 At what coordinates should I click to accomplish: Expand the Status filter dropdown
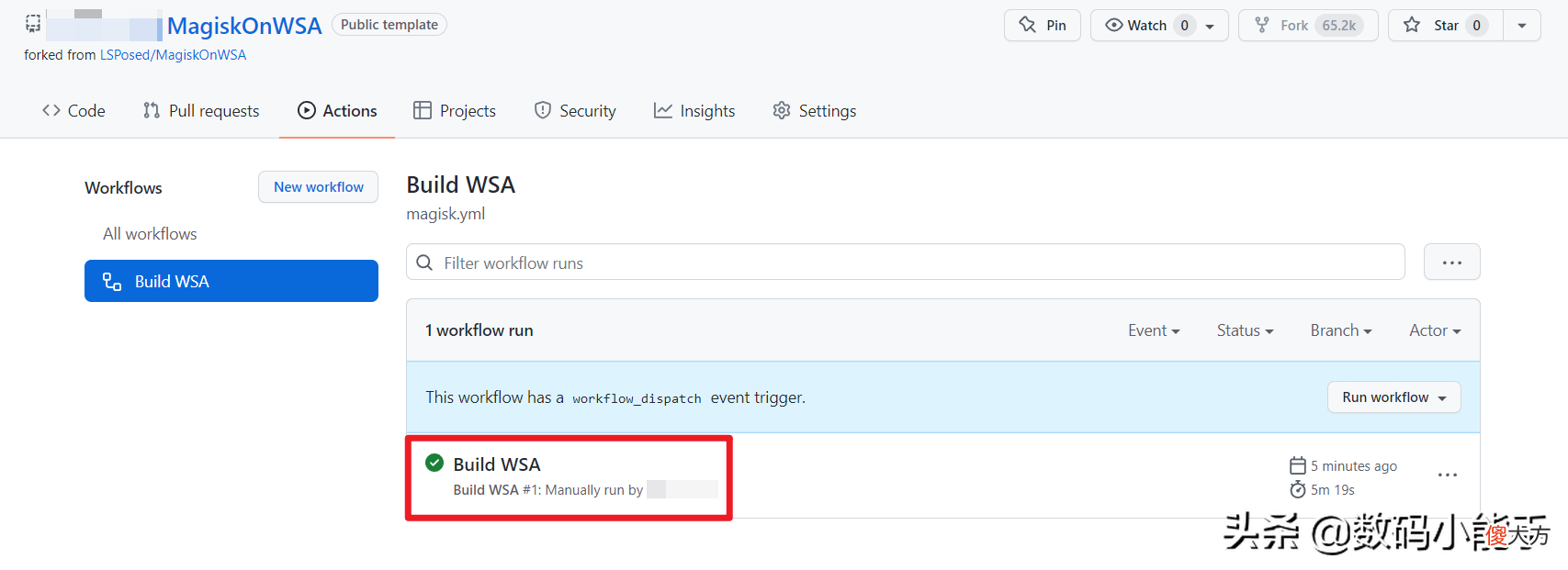[x=1245, y=330]
